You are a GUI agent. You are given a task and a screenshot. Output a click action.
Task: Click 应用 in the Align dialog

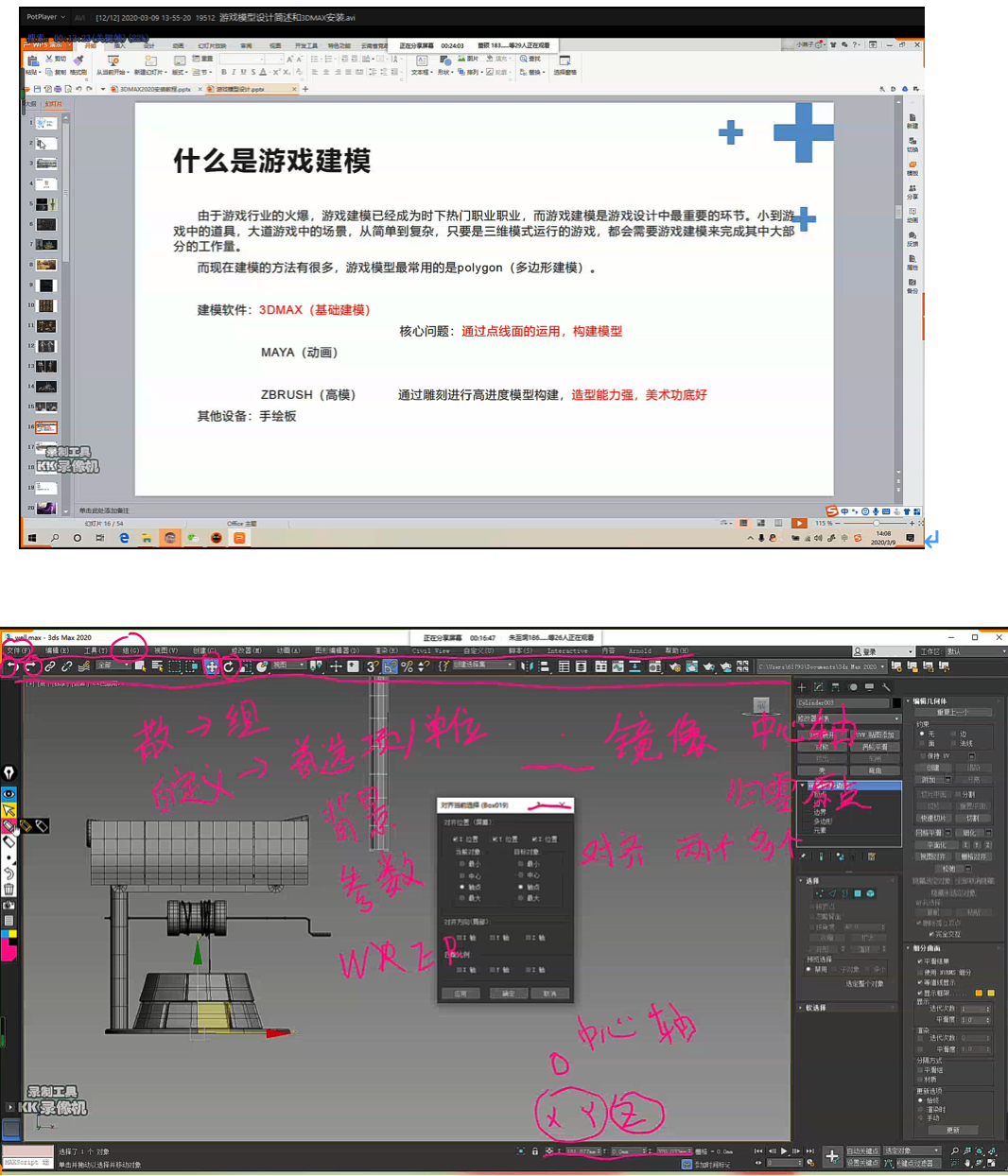click(461, 994)
